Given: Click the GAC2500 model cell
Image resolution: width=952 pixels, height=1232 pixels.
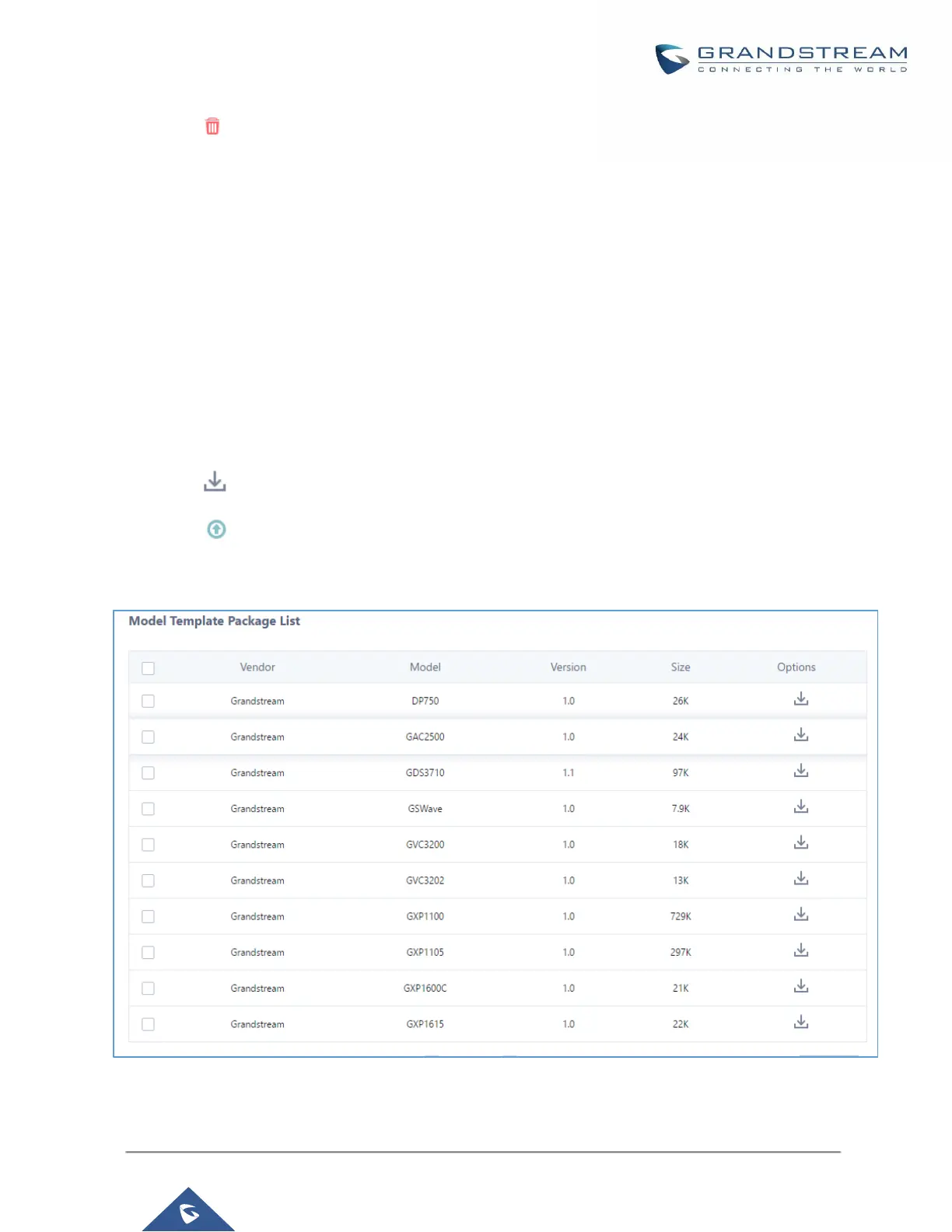Looking at the screenshot, I should pos(425,737).
